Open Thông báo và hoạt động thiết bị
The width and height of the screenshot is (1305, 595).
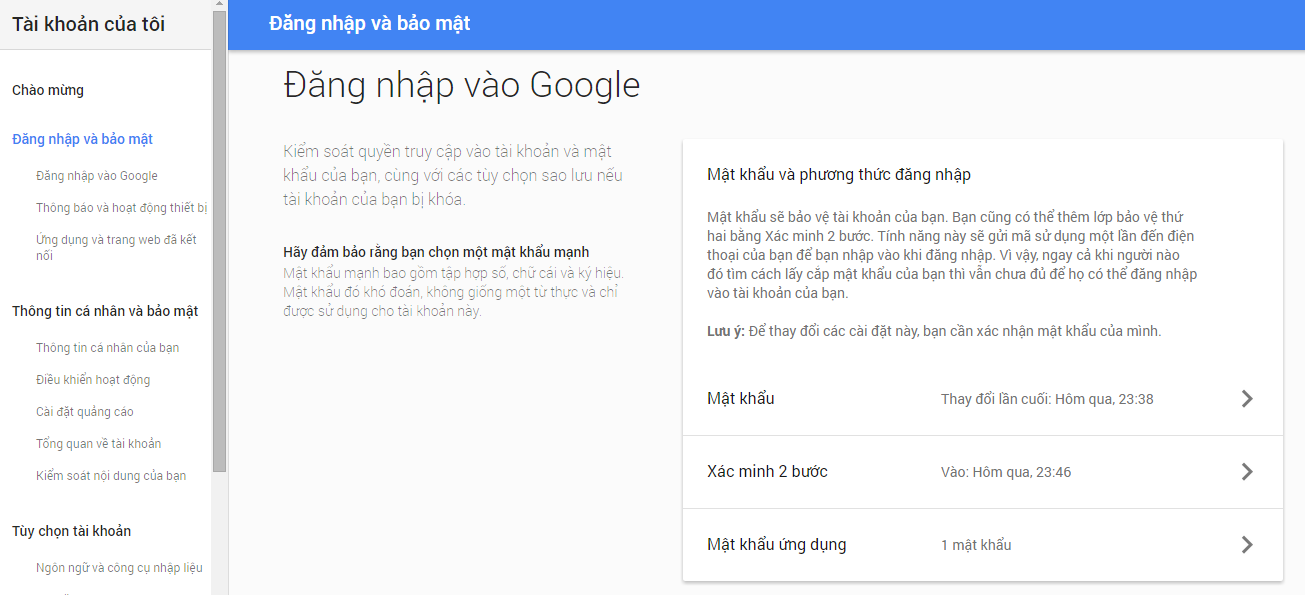point(121,208)
